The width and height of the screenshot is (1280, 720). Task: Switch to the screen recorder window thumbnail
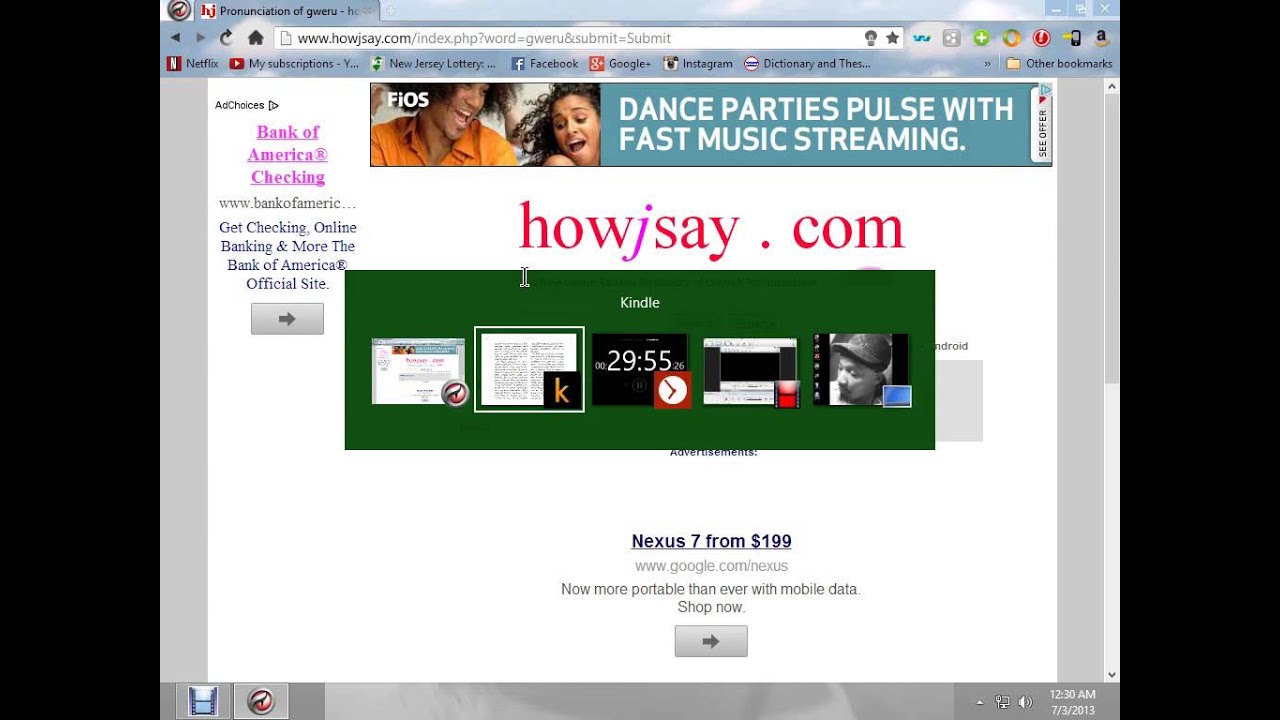[751, 371]
